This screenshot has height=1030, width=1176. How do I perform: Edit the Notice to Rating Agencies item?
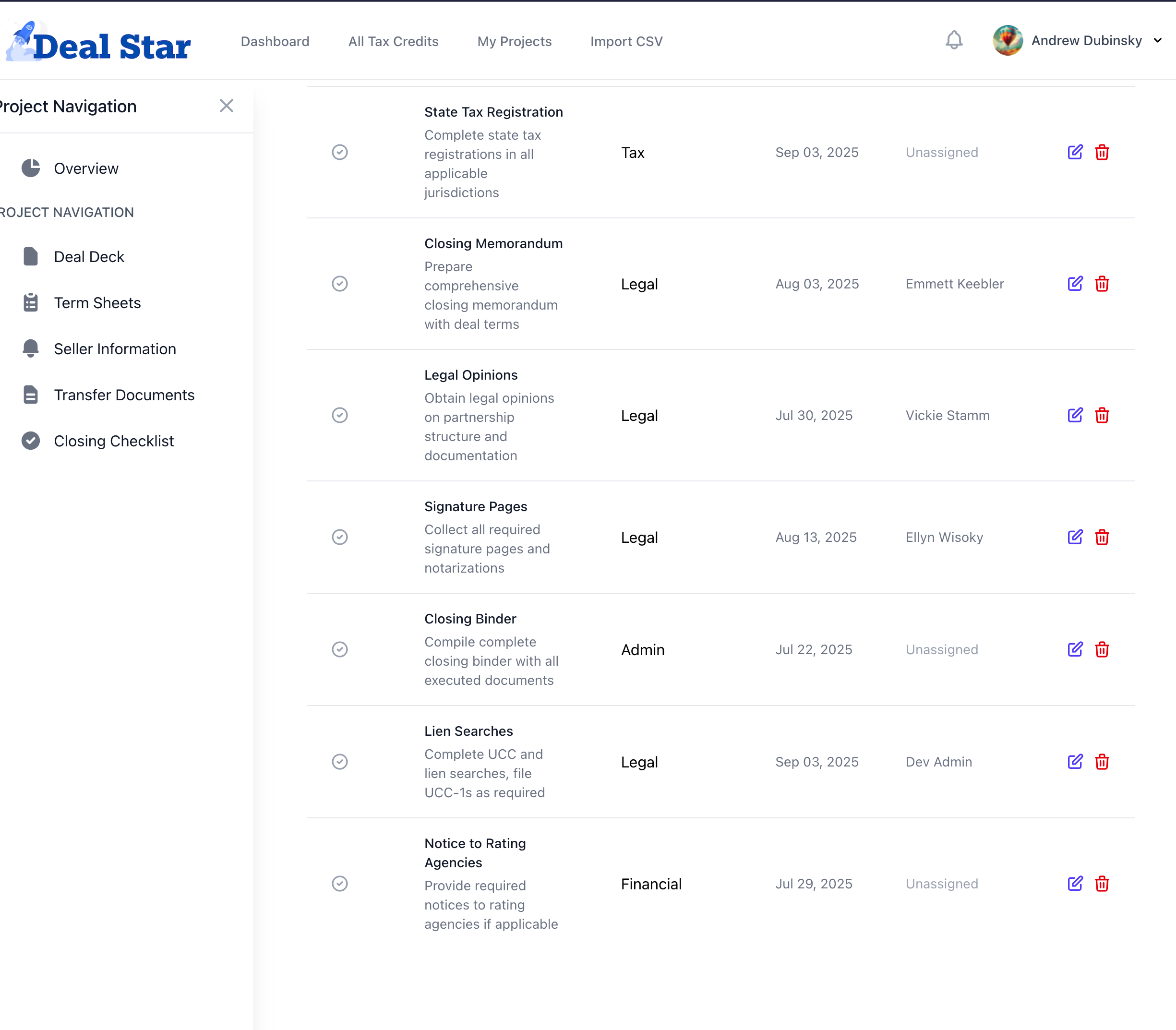click(x=1075, y=884)
